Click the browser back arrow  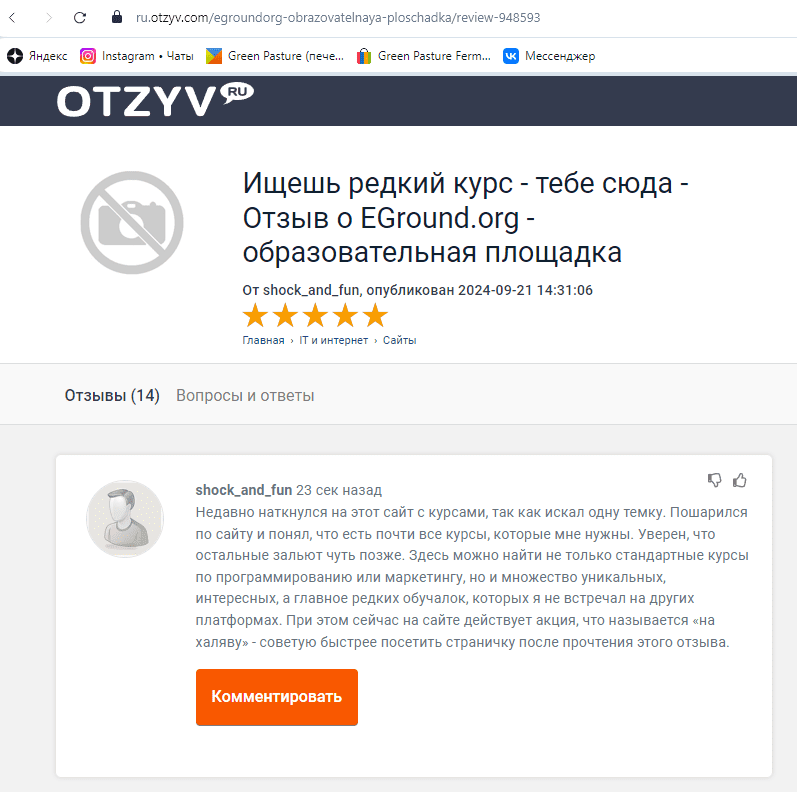coord(13,18)
